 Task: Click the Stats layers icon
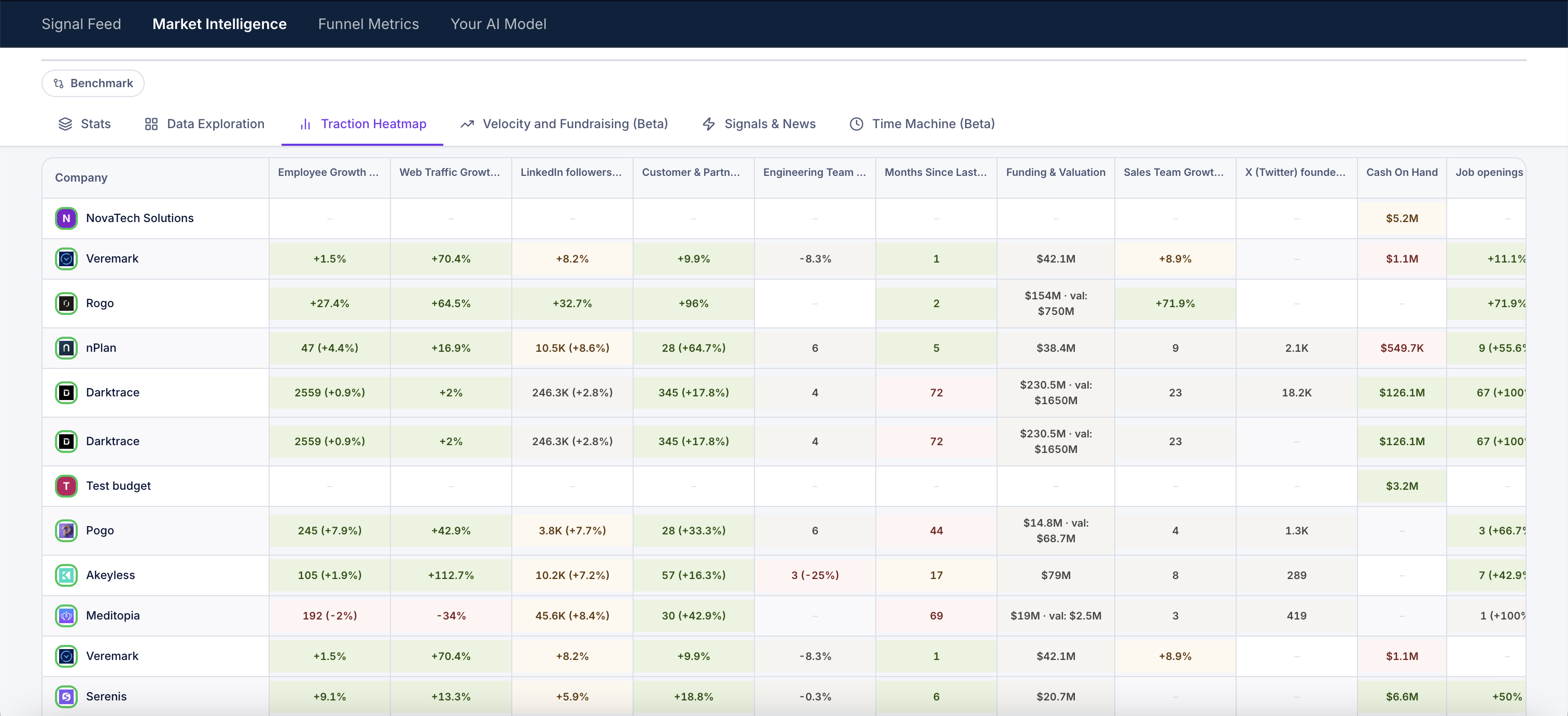66,123
